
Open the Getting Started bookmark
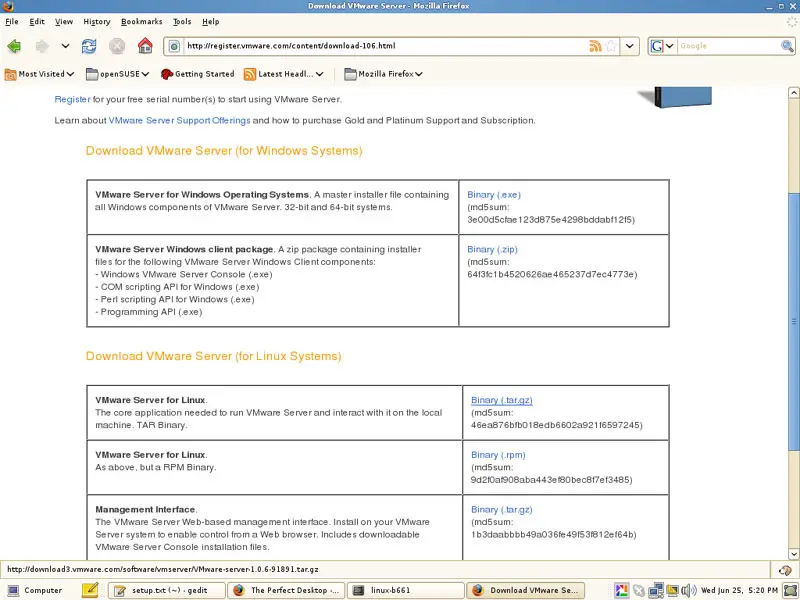197,74
